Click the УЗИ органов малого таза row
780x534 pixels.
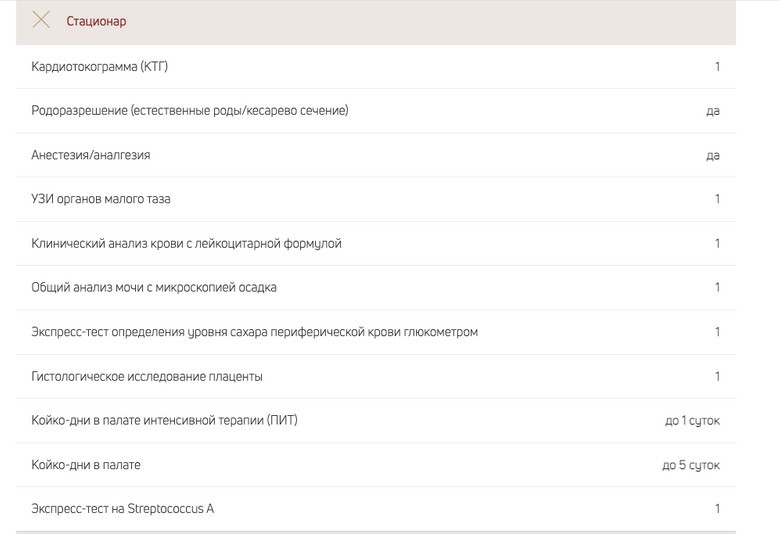coord(101,199)
